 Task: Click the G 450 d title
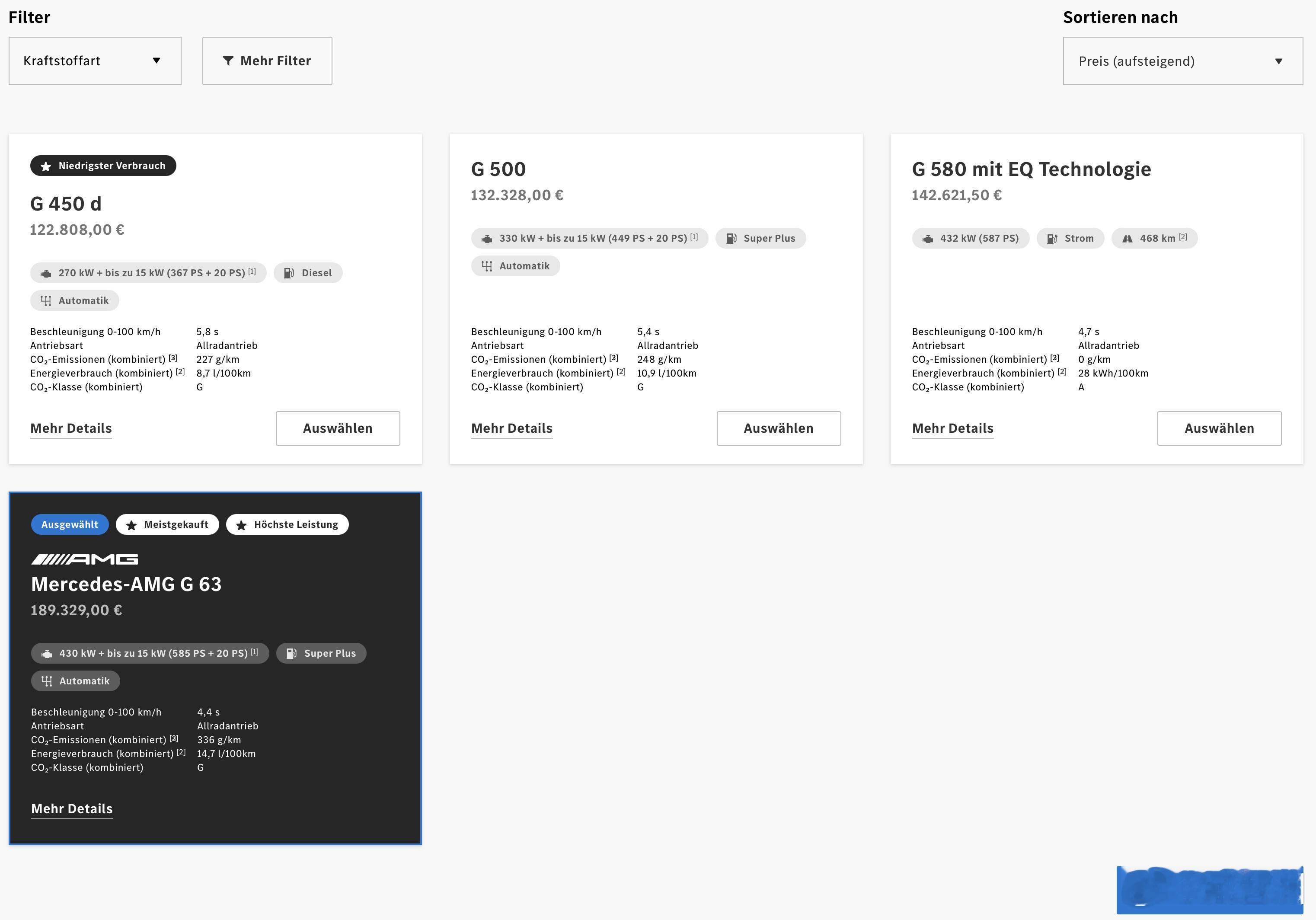pyautogui.click(x=66, y=204)
